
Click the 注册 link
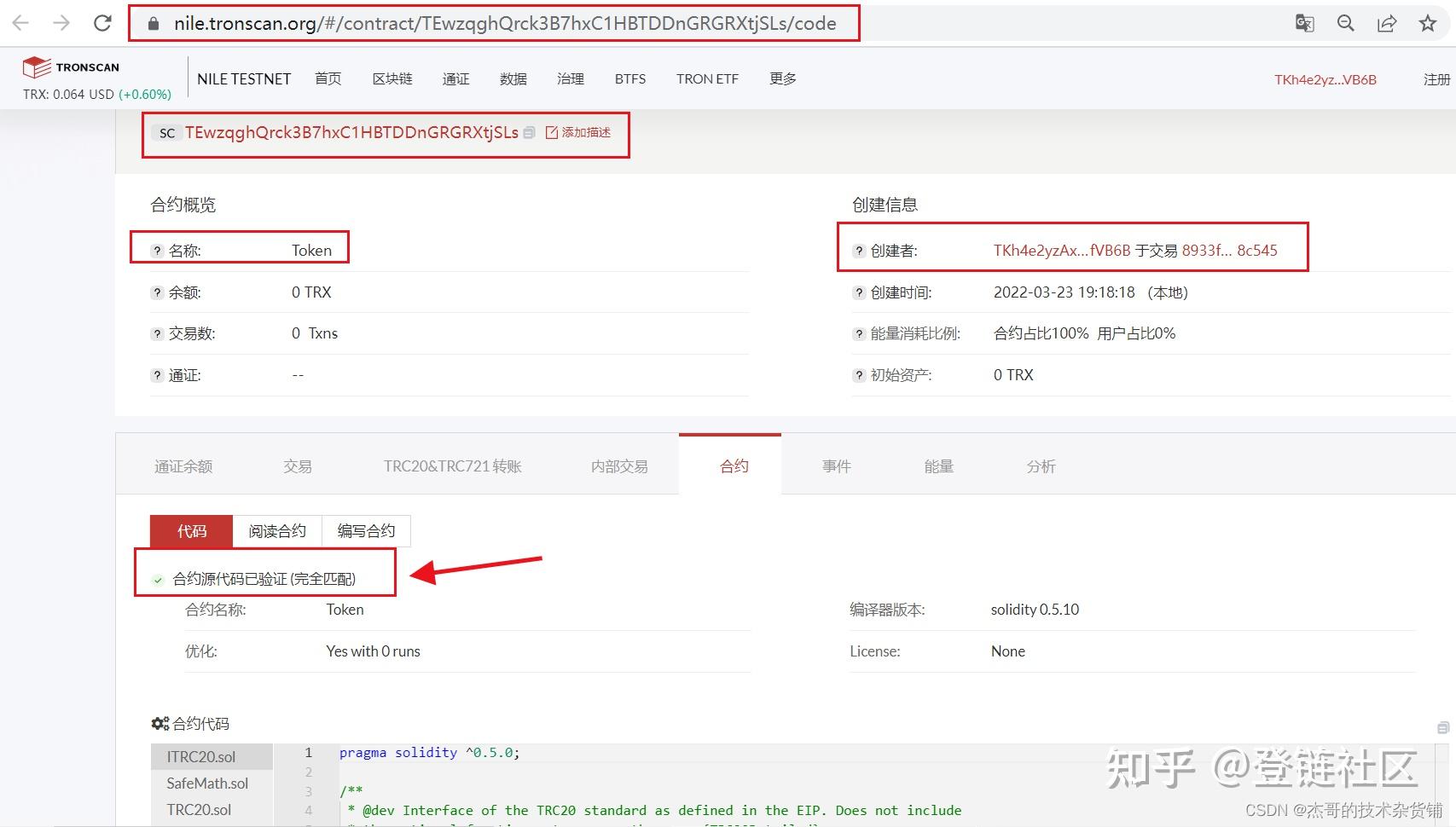pyautogui.click(x=1437, y=79)
